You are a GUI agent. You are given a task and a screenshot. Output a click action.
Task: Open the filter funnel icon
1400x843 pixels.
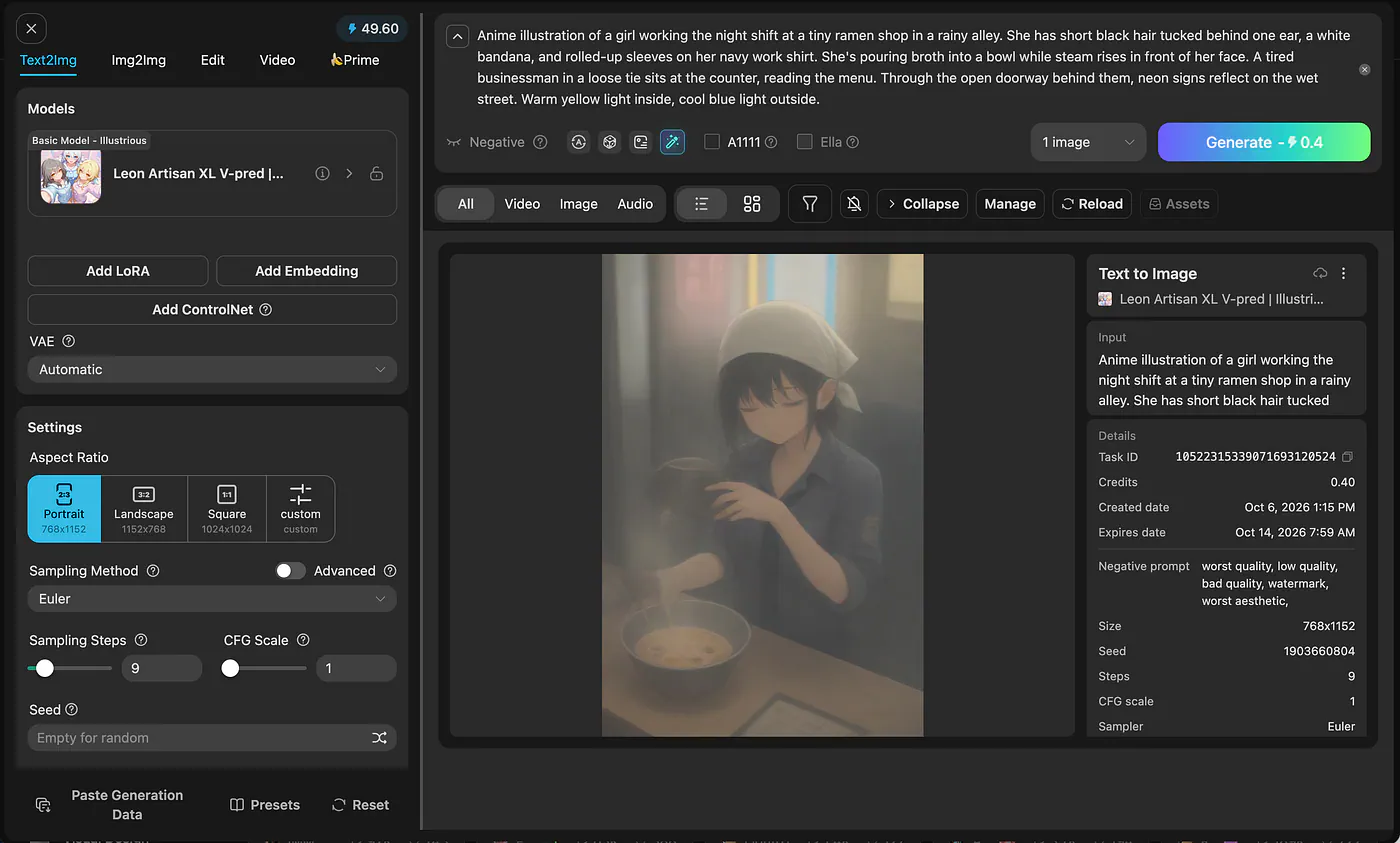810,204
